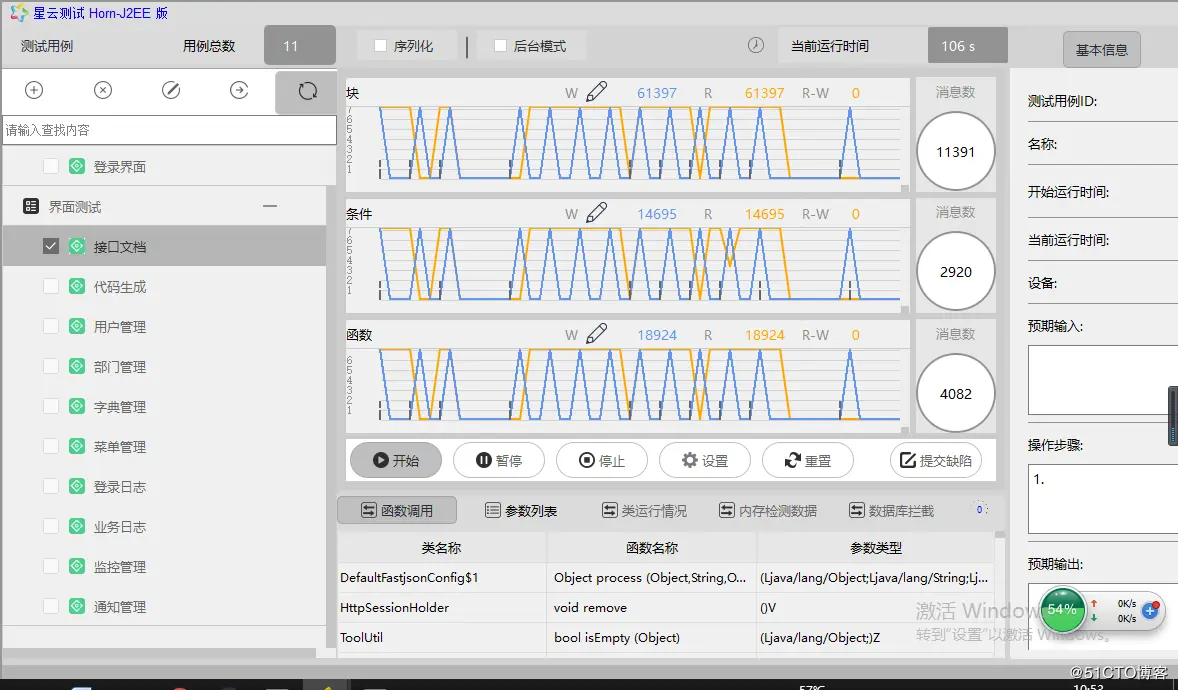Screen dimensions: 1178x690
Task: Click the 重置 reset button
Action: coord(808,460)
